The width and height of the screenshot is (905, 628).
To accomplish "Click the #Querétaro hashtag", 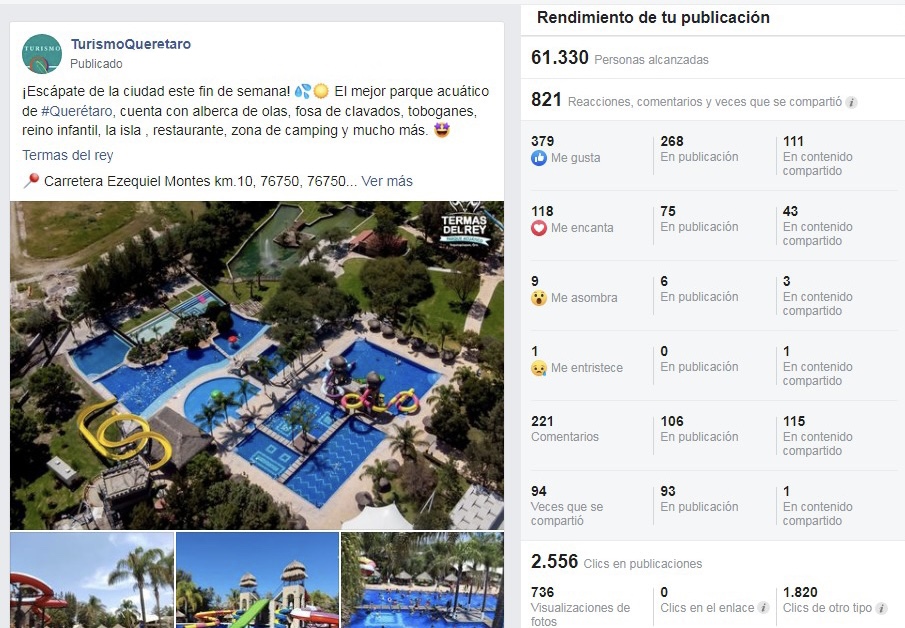I will tap(77, 111).
